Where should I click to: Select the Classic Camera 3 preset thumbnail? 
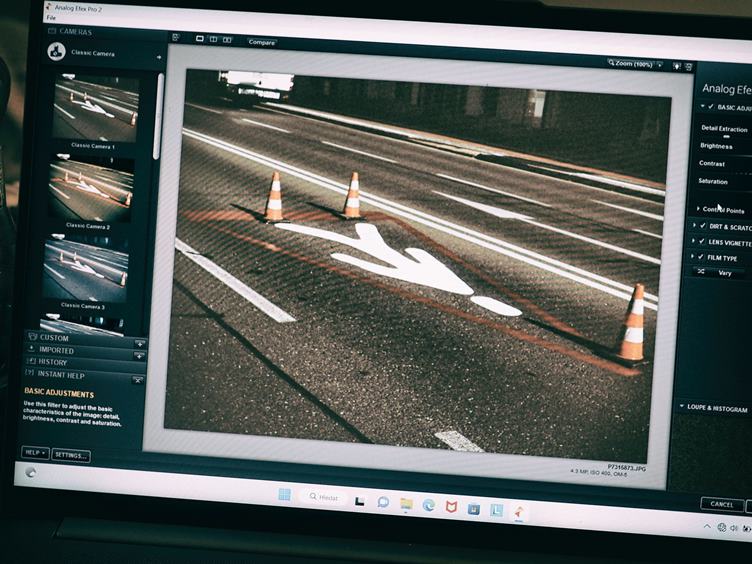click(85, 268)
